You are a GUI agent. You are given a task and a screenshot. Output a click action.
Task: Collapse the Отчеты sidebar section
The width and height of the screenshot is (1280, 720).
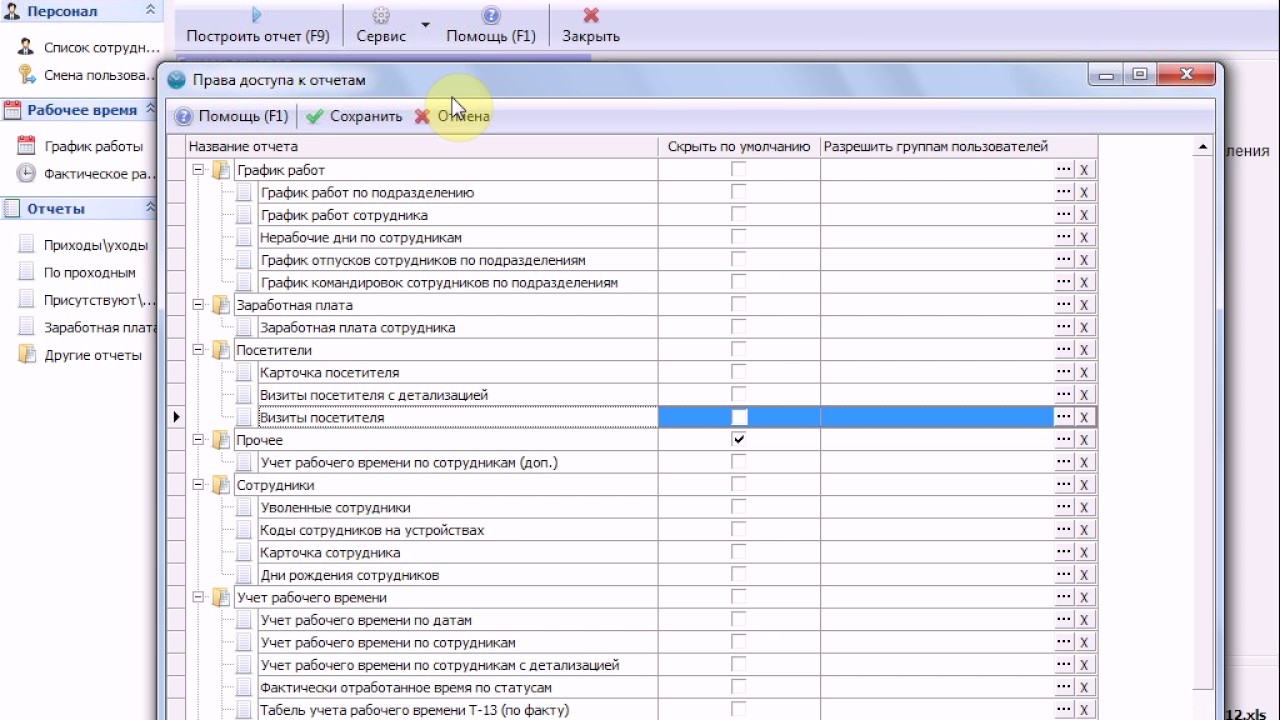(x=151, y=207)
